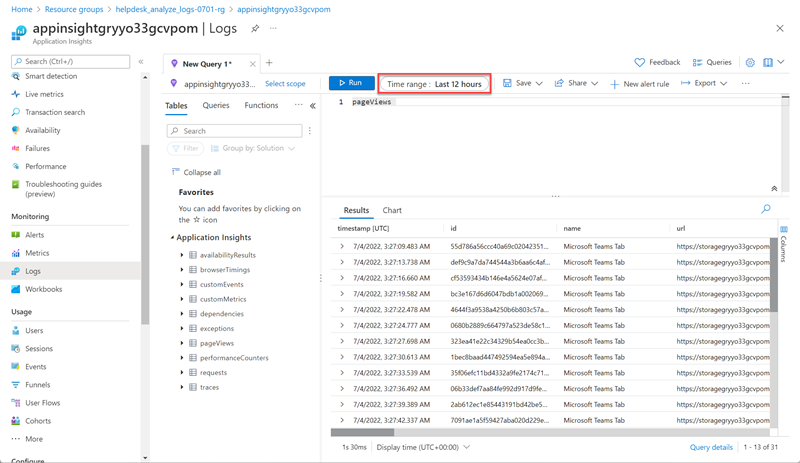Open Failures in the sidebar
The image size is (800, 463).
38,149
